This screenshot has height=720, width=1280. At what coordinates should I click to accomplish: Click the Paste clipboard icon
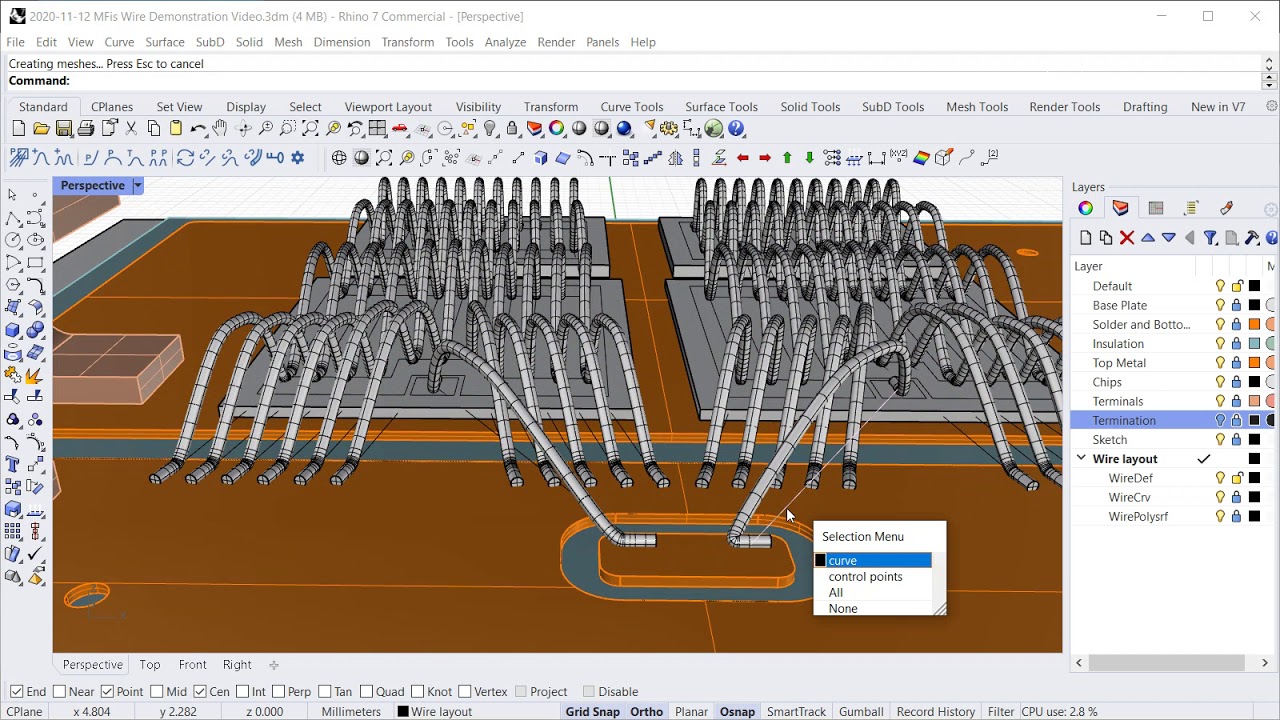(x=176, y=129)
